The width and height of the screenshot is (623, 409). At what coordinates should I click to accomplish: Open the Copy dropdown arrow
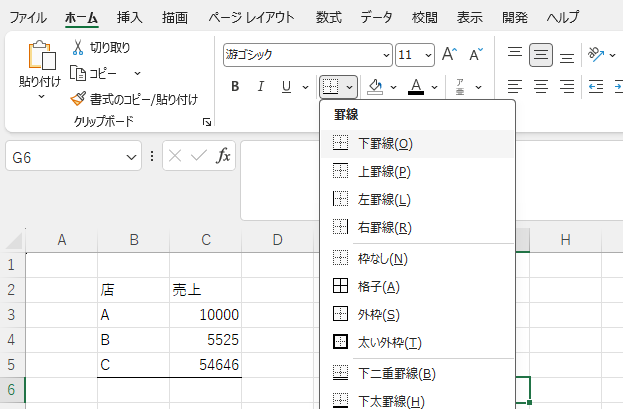click(x=137, y=73)
